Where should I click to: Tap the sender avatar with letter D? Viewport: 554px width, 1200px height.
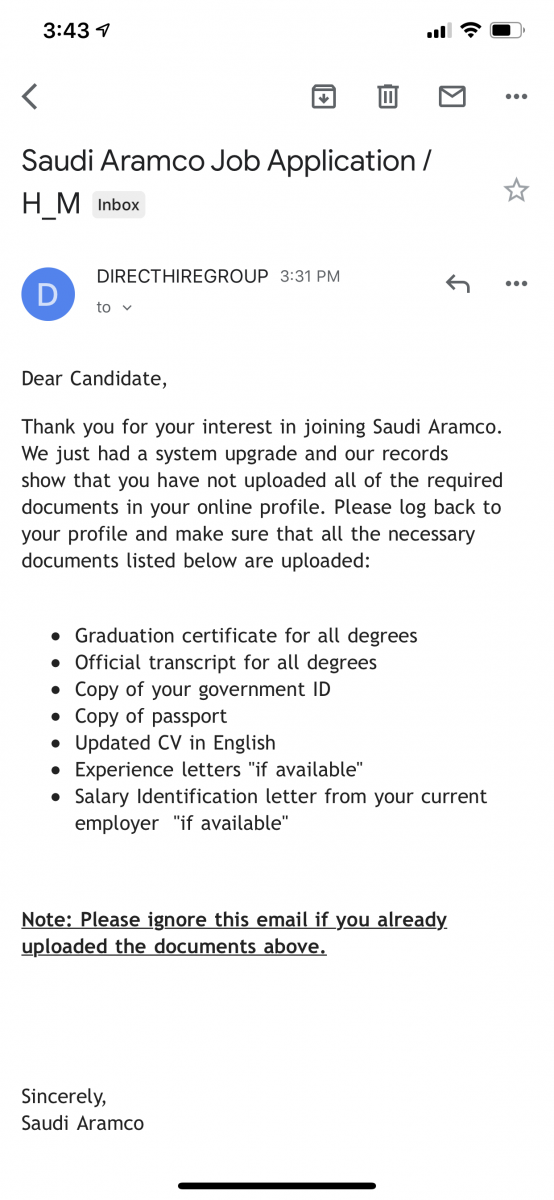(x=47, y=294)
